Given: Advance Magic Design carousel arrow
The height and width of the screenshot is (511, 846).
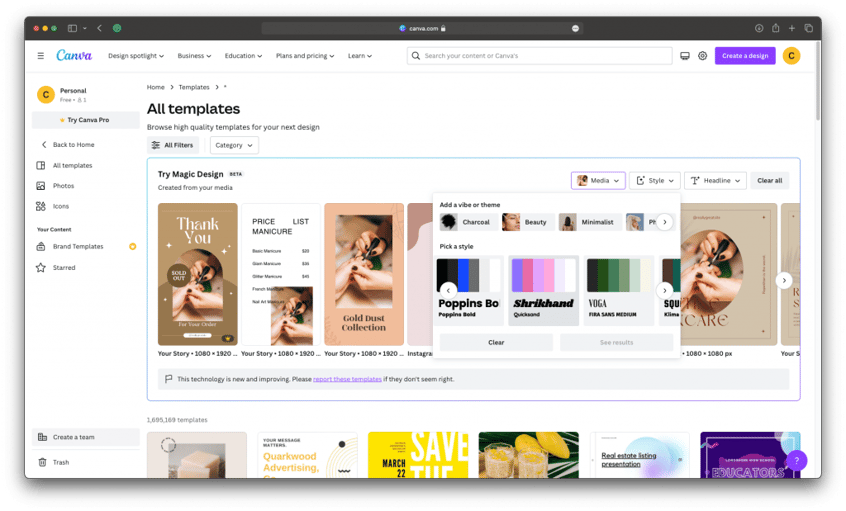Looking at the screenshot, I should click(784, 280).
